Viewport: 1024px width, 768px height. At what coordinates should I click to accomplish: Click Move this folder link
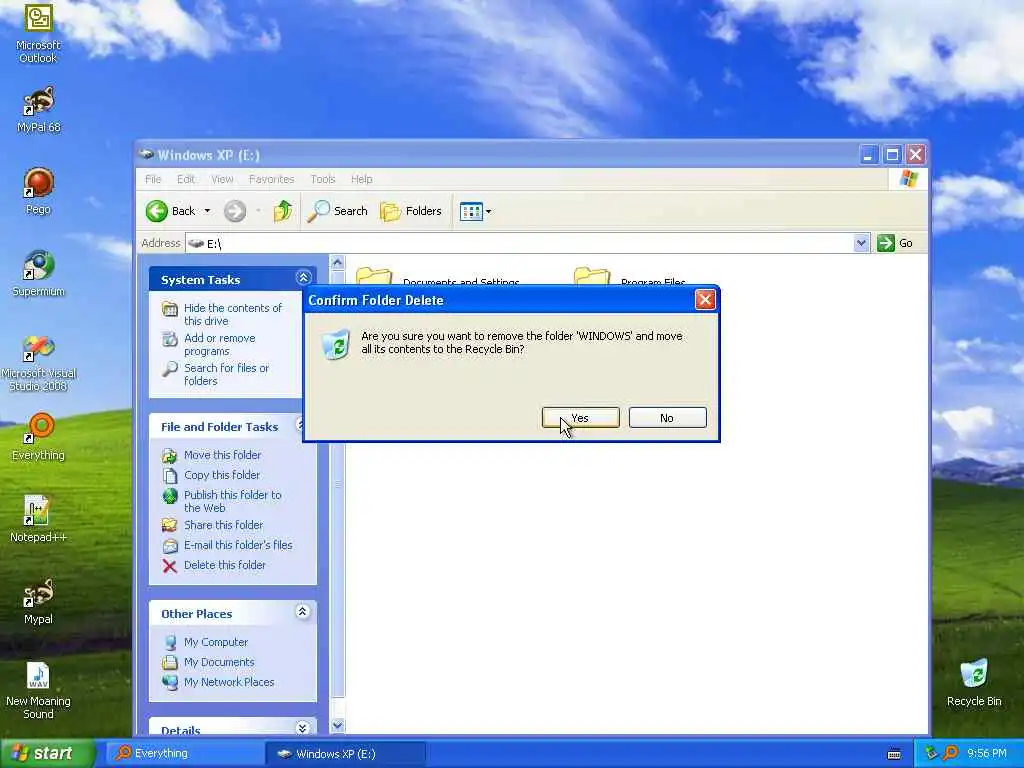222,455
